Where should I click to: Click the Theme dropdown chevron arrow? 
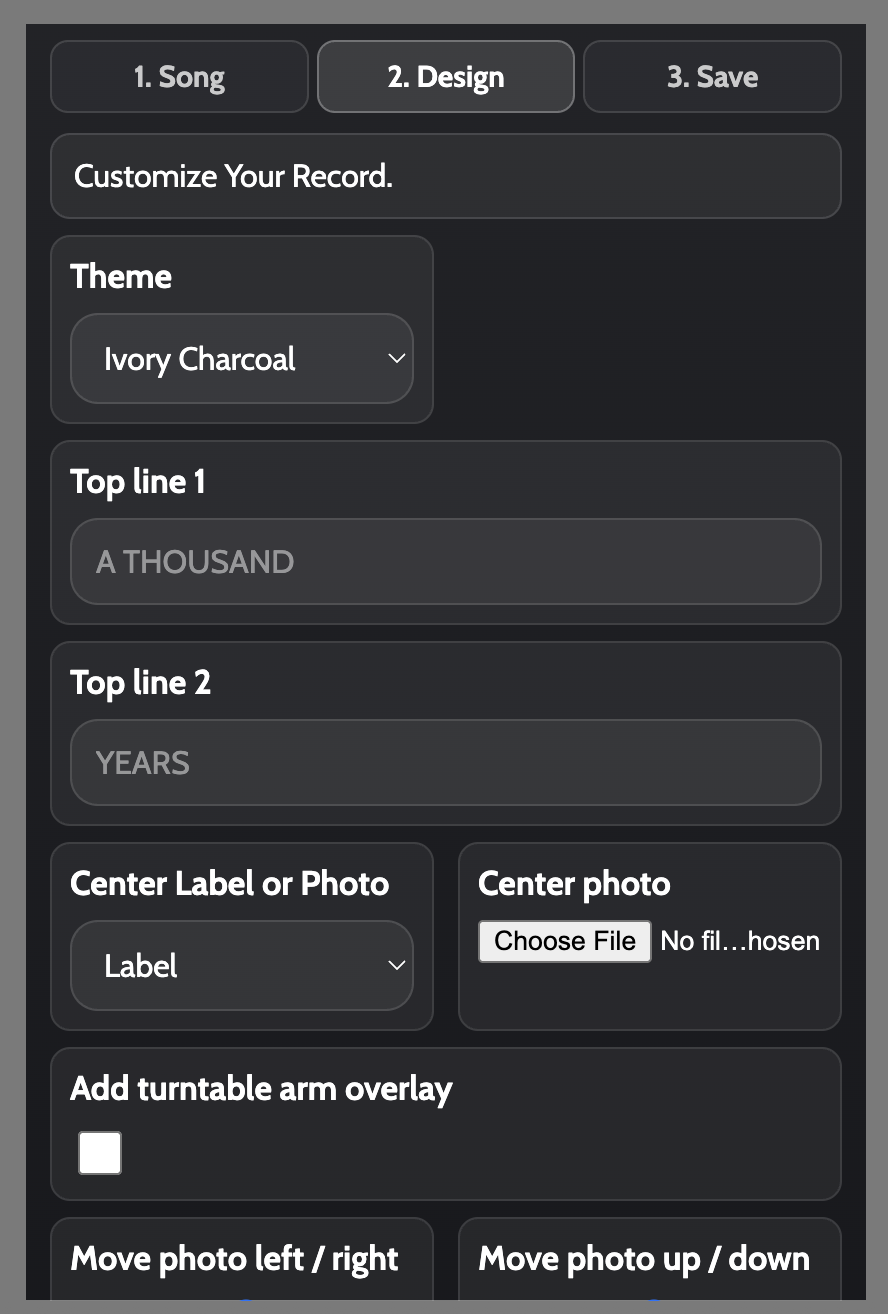click(x=397, y=359)
